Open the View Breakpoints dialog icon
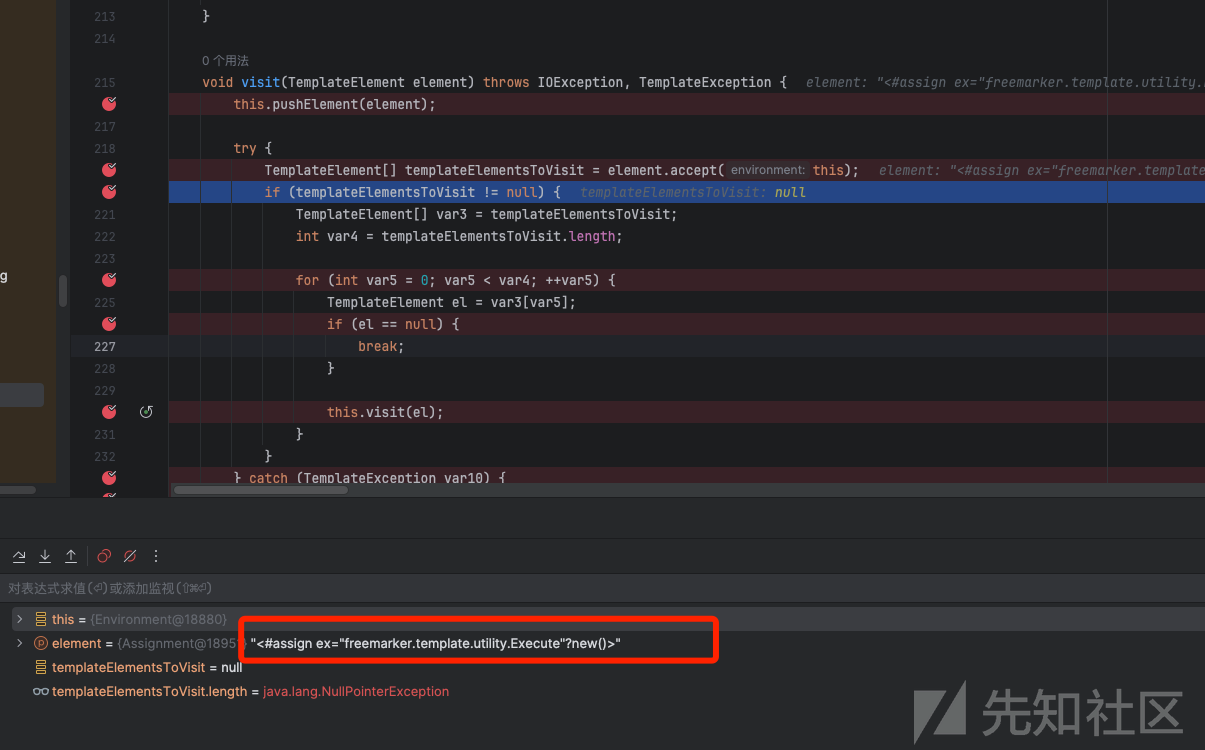Viewport: 1205px width, 750px height. (104, 556)
